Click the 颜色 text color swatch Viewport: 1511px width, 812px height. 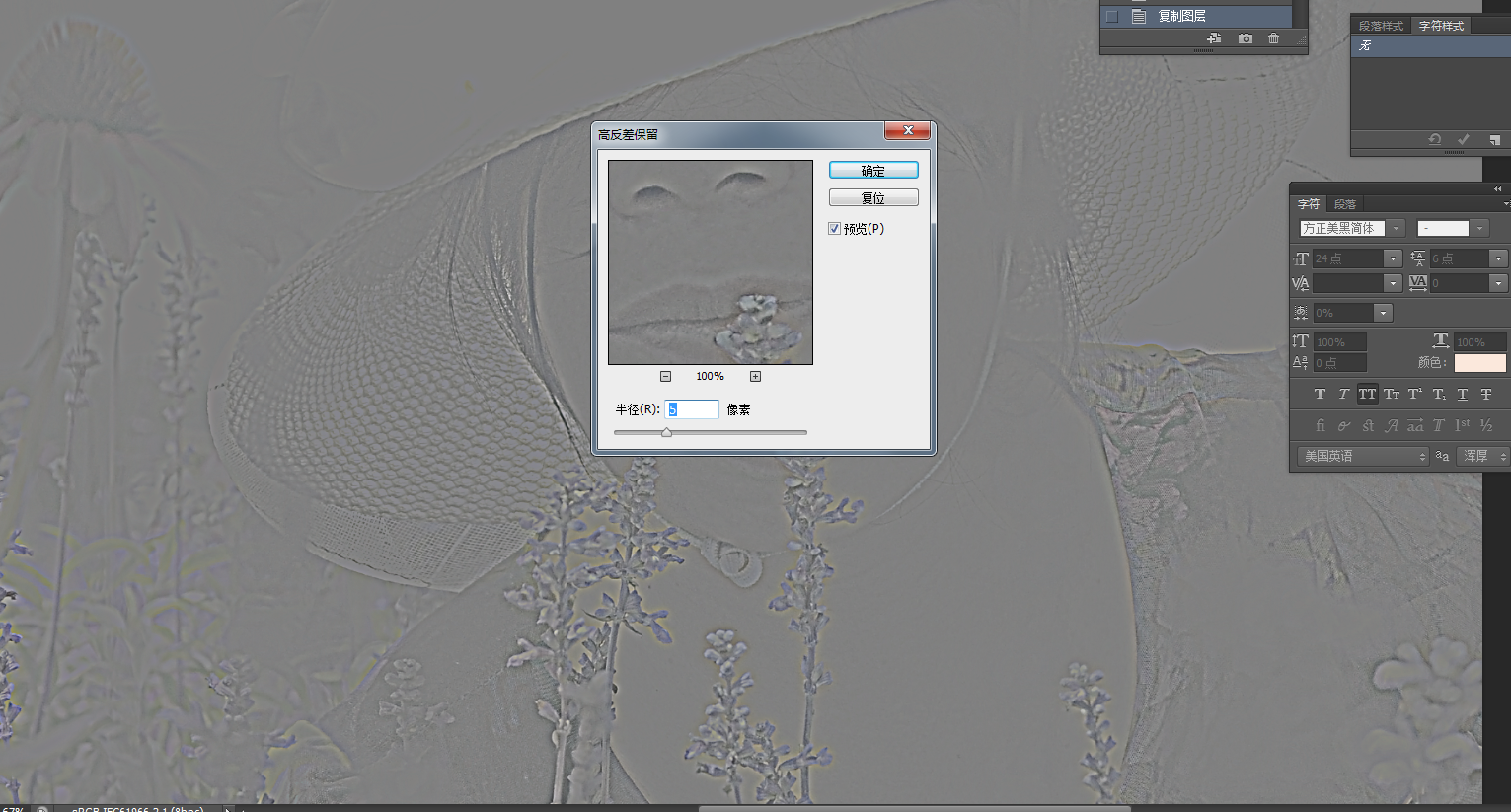click(1479, 363)
